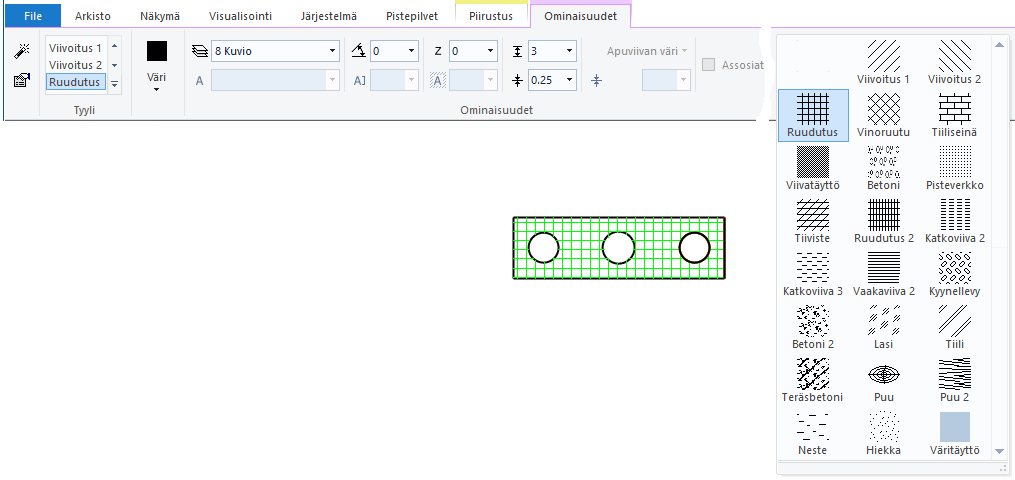Open the Z value dropdown
The width and height of the screenshot is (1015, 480).
pos(489,51)
